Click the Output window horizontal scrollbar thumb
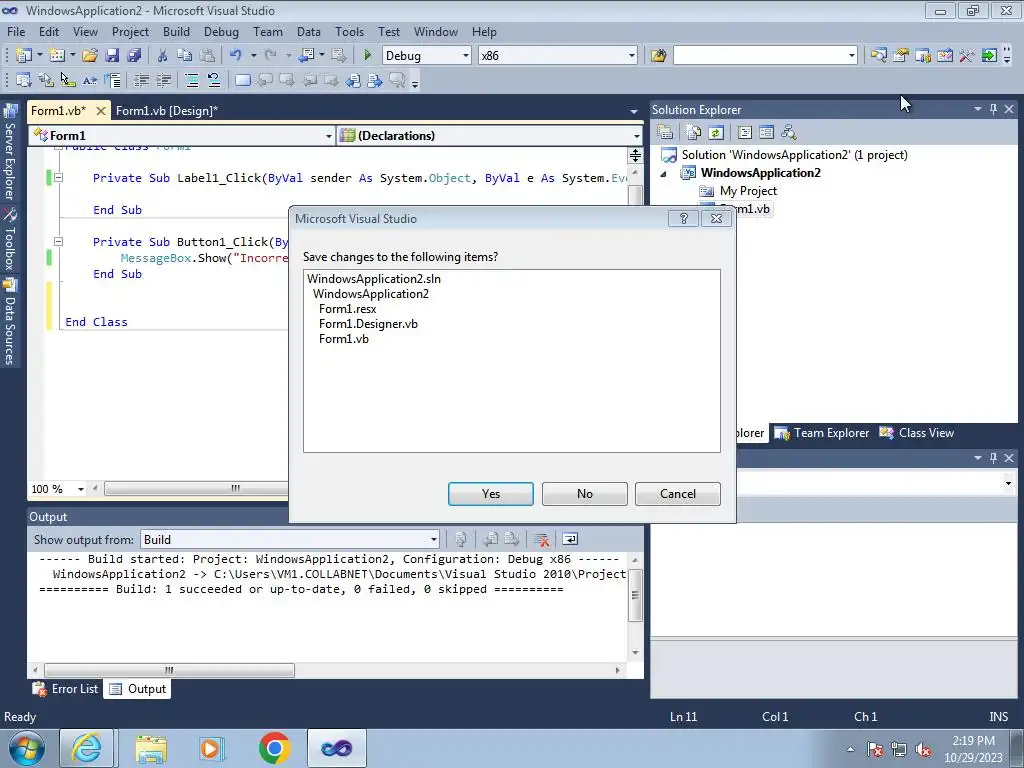Image resolution: width=1024 pixels, height=768 pixels. click(x=169, y=670)
